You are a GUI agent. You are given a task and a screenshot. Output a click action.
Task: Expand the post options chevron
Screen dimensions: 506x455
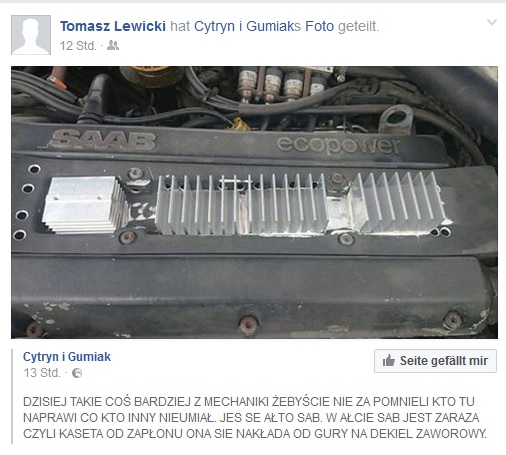tap(492, 22)
